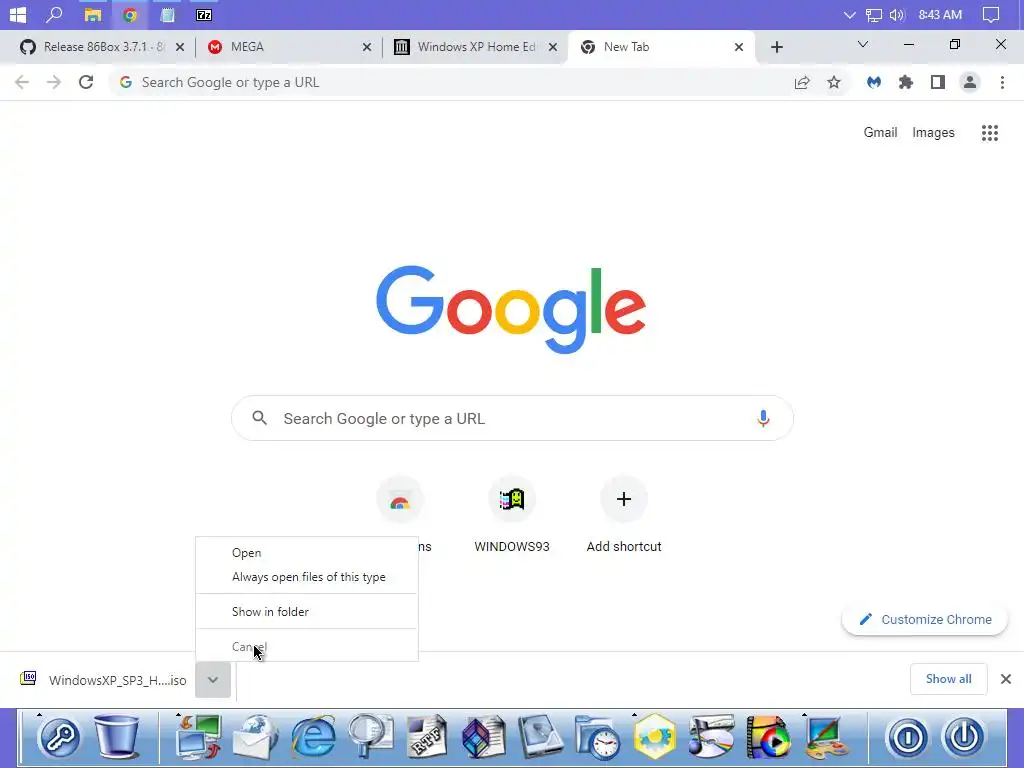Open the download item options arrow
The height and width of the screenshot is (768, 1024).
213,680
